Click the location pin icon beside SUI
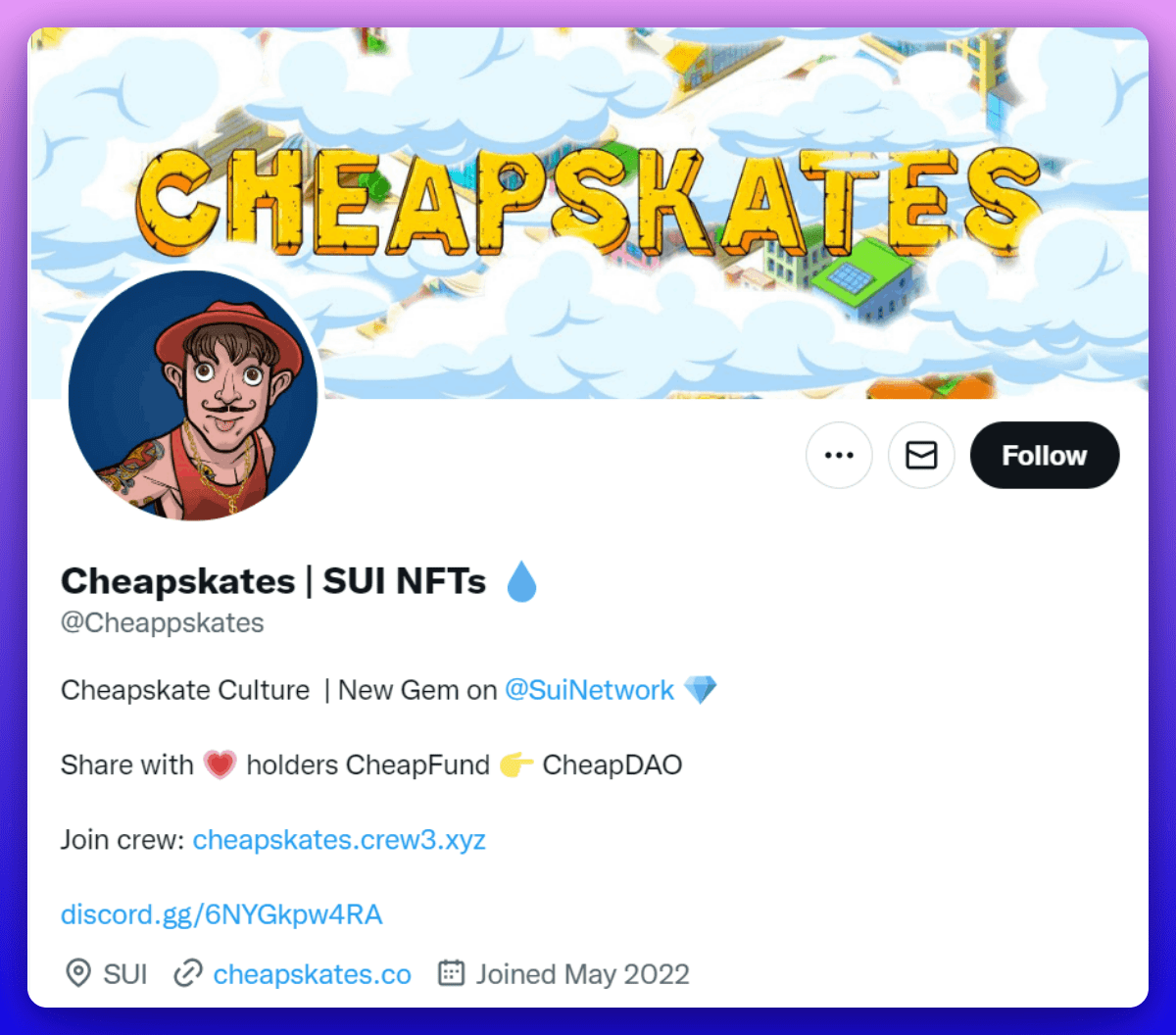Screen dimensions: 1176x1035 78,973
